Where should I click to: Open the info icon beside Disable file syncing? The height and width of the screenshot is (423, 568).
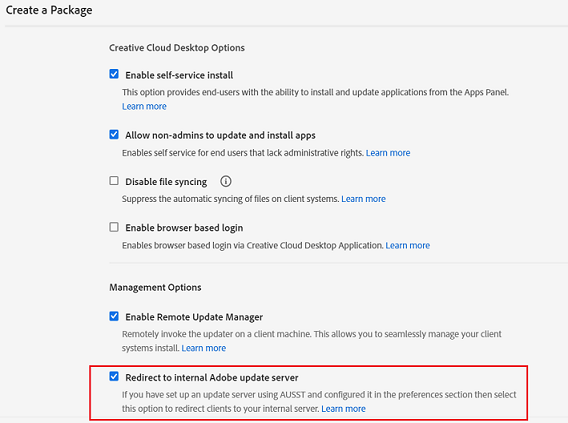coord(226,181)
